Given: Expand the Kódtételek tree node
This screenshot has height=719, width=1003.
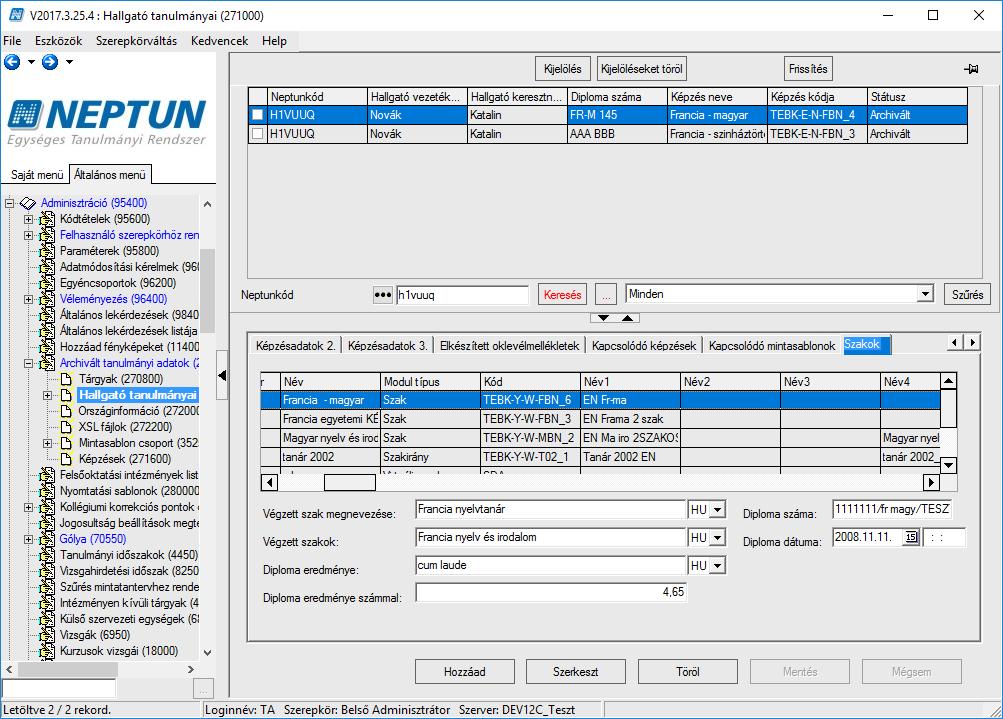Looking at the screenshot, I should click(x=28, y=219).
